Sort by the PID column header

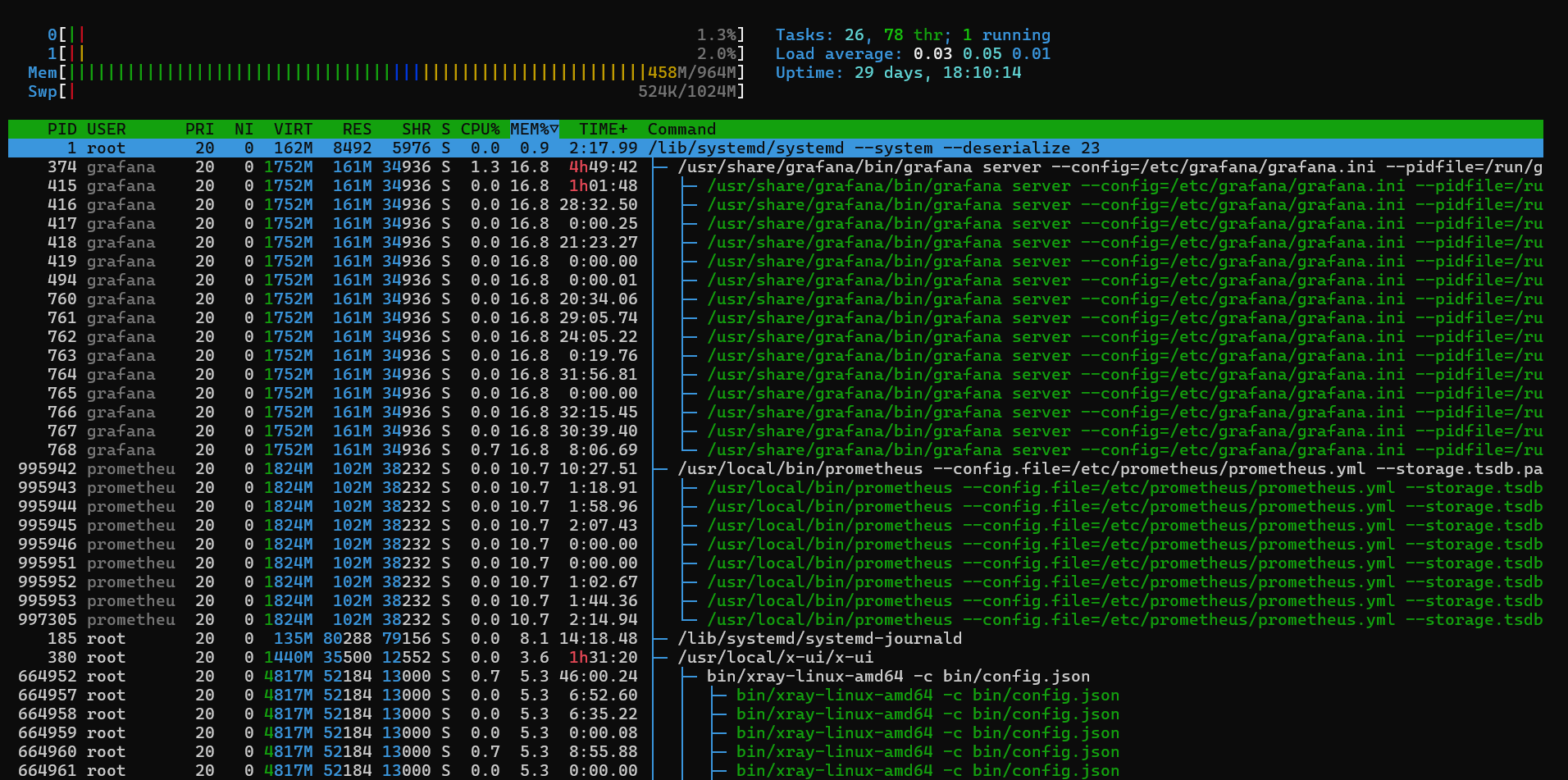tap(62, 130)
